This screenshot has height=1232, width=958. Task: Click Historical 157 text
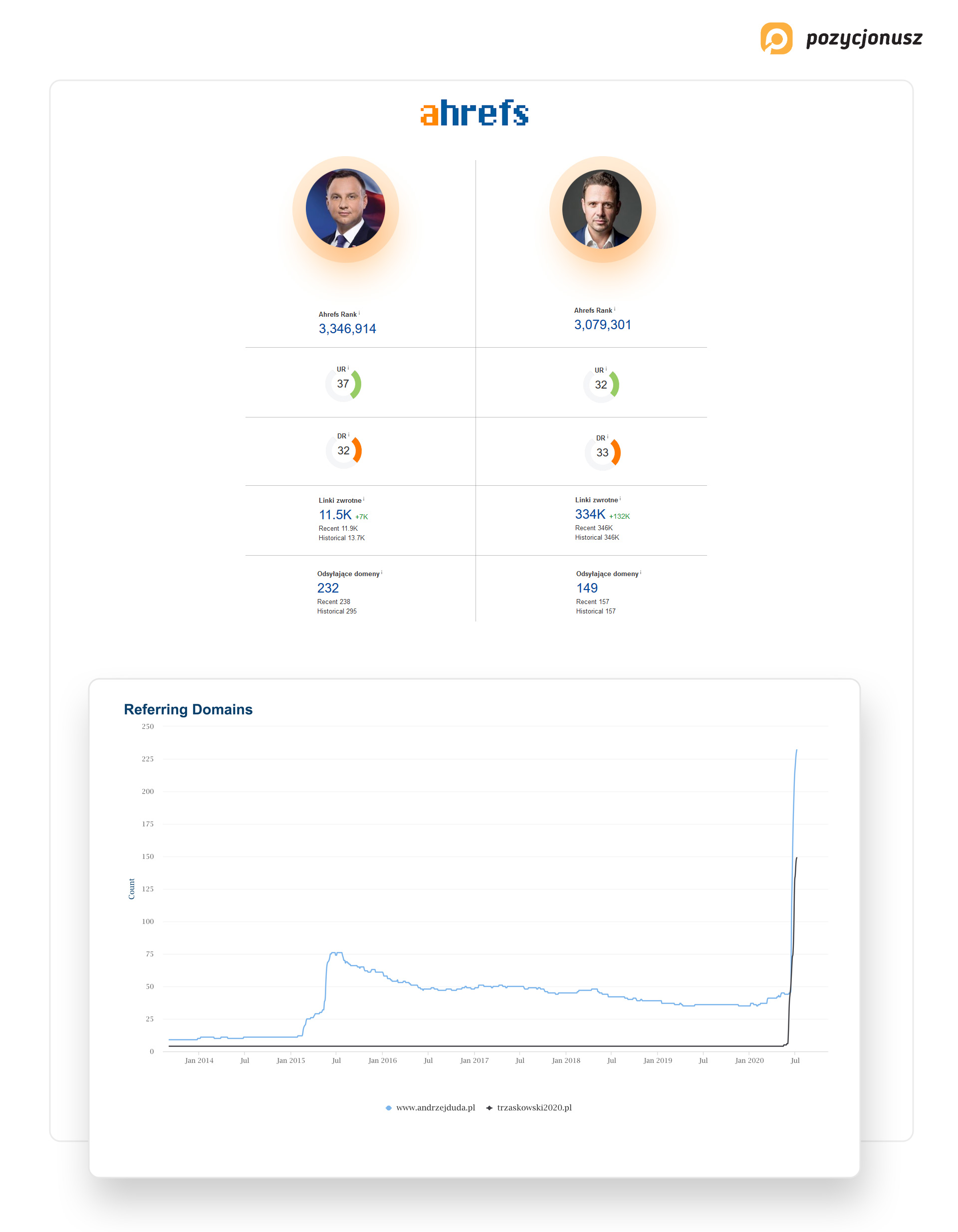pyautogui.click(x=596, y=612)
